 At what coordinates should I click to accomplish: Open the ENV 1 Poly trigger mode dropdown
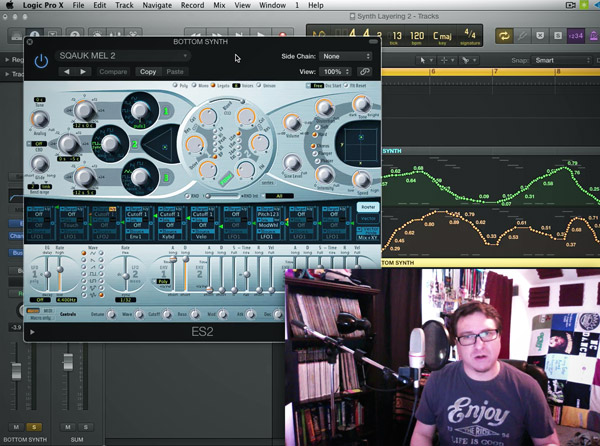coord(163,282)
